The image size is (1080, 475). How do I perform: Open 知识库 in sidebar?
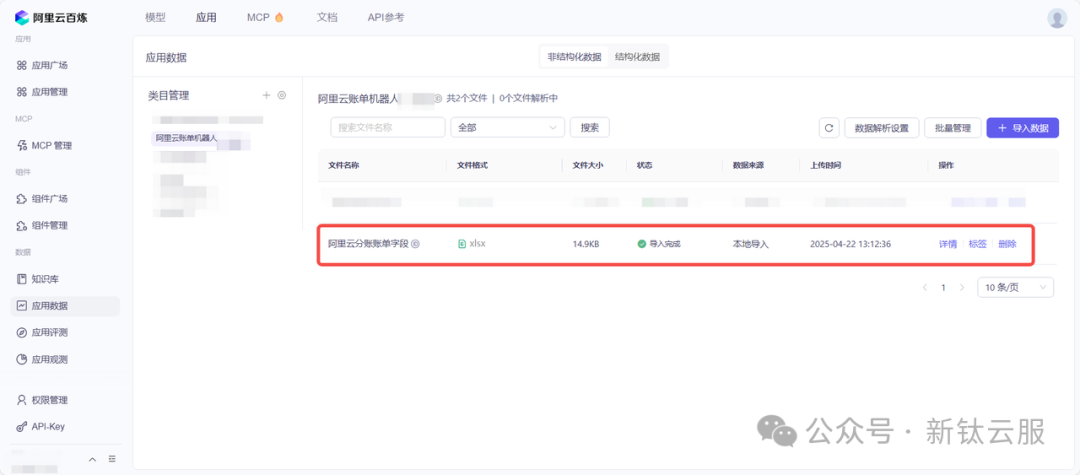pyautogui.click(x=39, y=279)
